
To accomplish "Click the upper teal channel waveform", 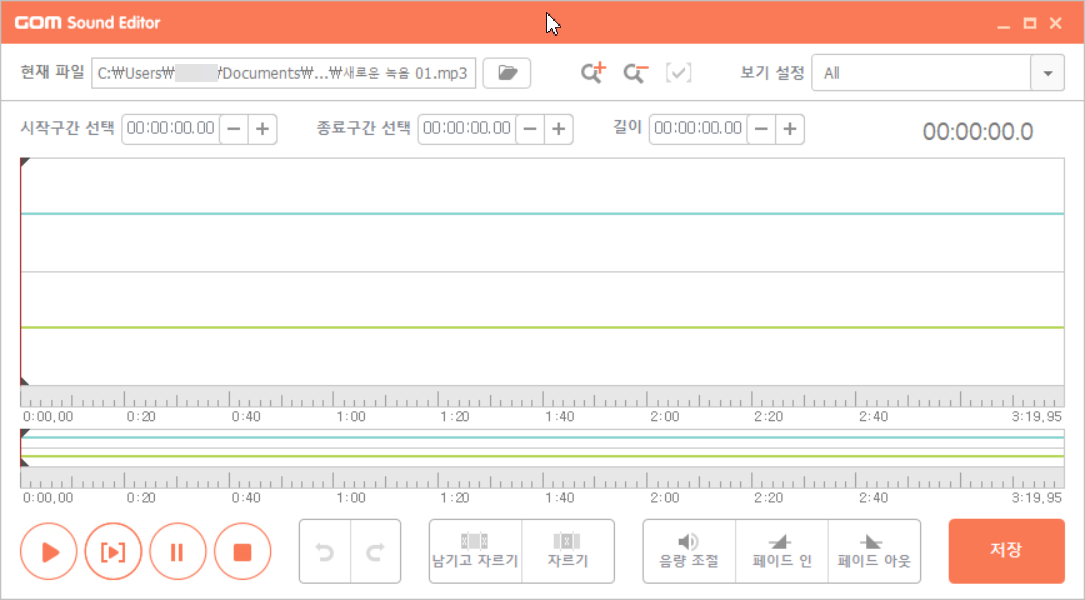I will [x=542, y=214].
